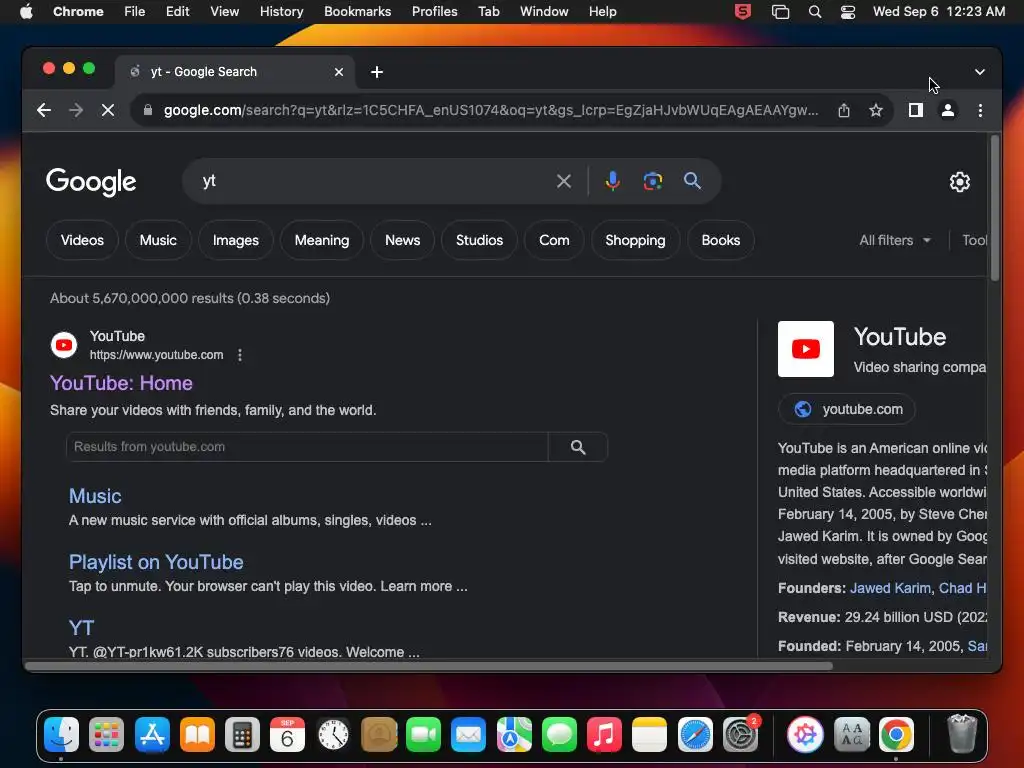This screenshot has width=1024, height=768.
Task: Open the YT sitelink result
Action: coord(82,628)
